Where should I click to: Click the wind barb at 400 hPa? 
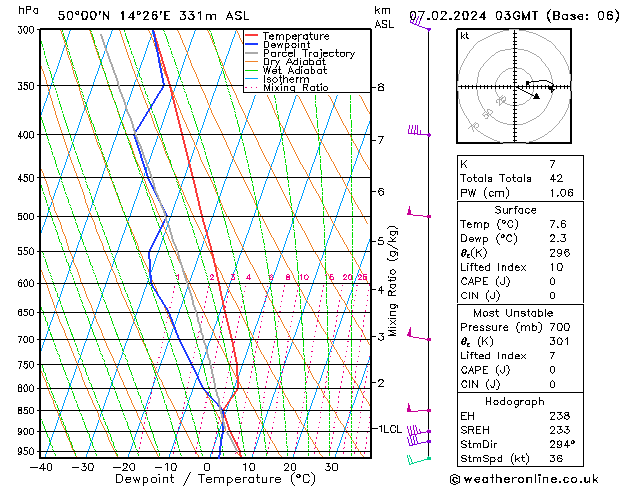[414, 131]
